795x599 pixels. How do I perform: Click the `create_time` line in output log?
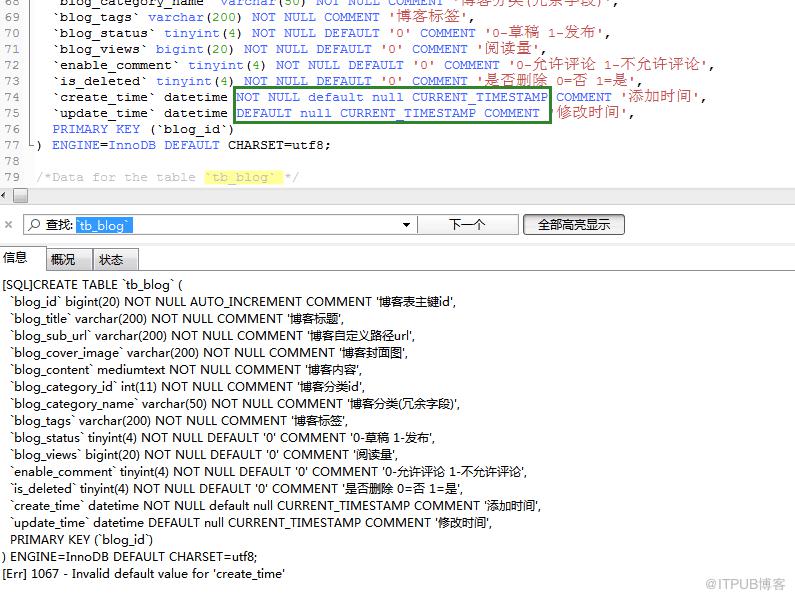pos(276,506)
